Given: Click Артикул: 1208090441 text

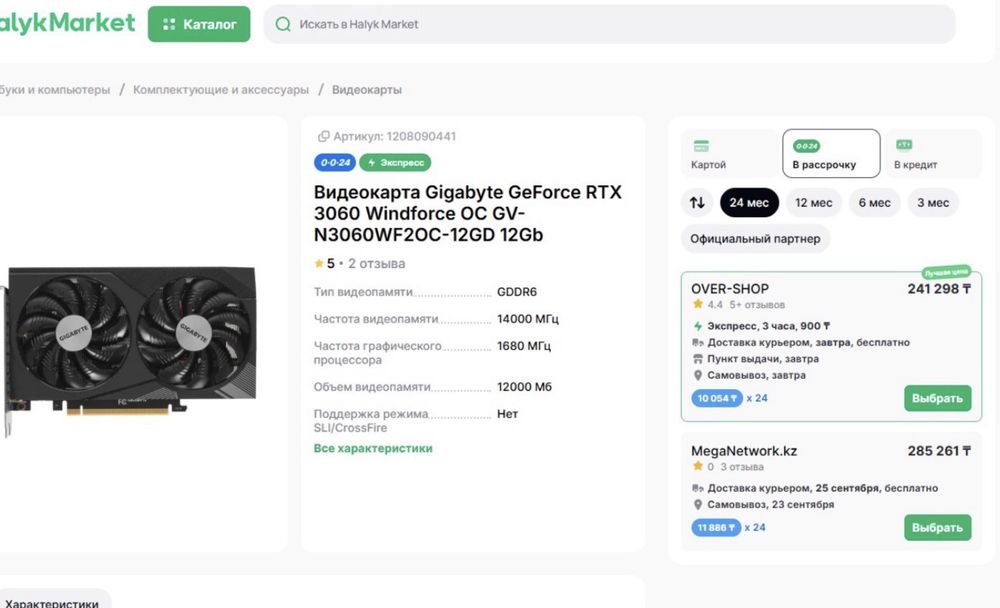Looking at the screenshot, I should click(394, 137).
